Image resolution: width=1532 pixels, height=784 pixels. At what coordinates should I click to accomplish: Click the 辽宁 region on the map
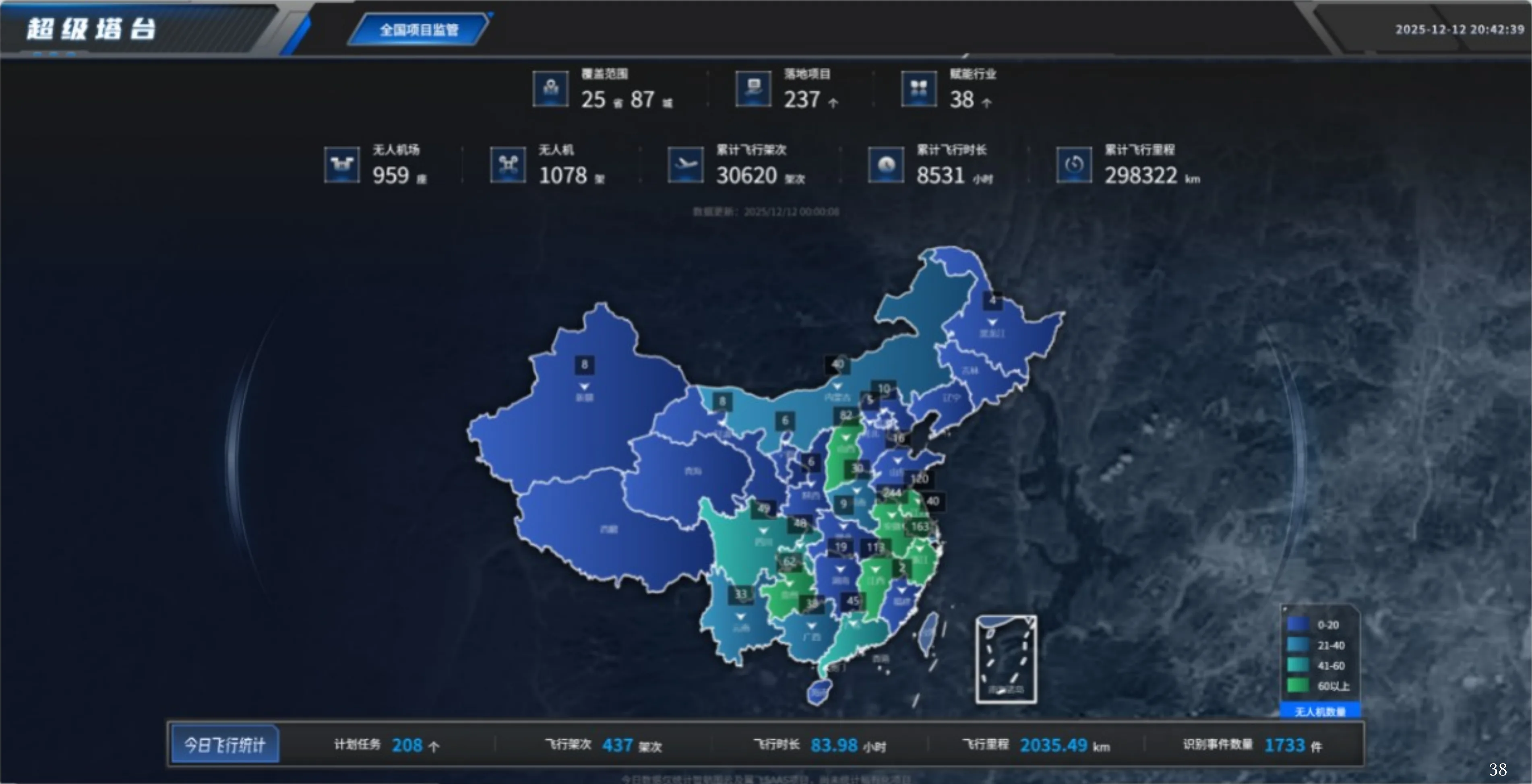[951, 398]
